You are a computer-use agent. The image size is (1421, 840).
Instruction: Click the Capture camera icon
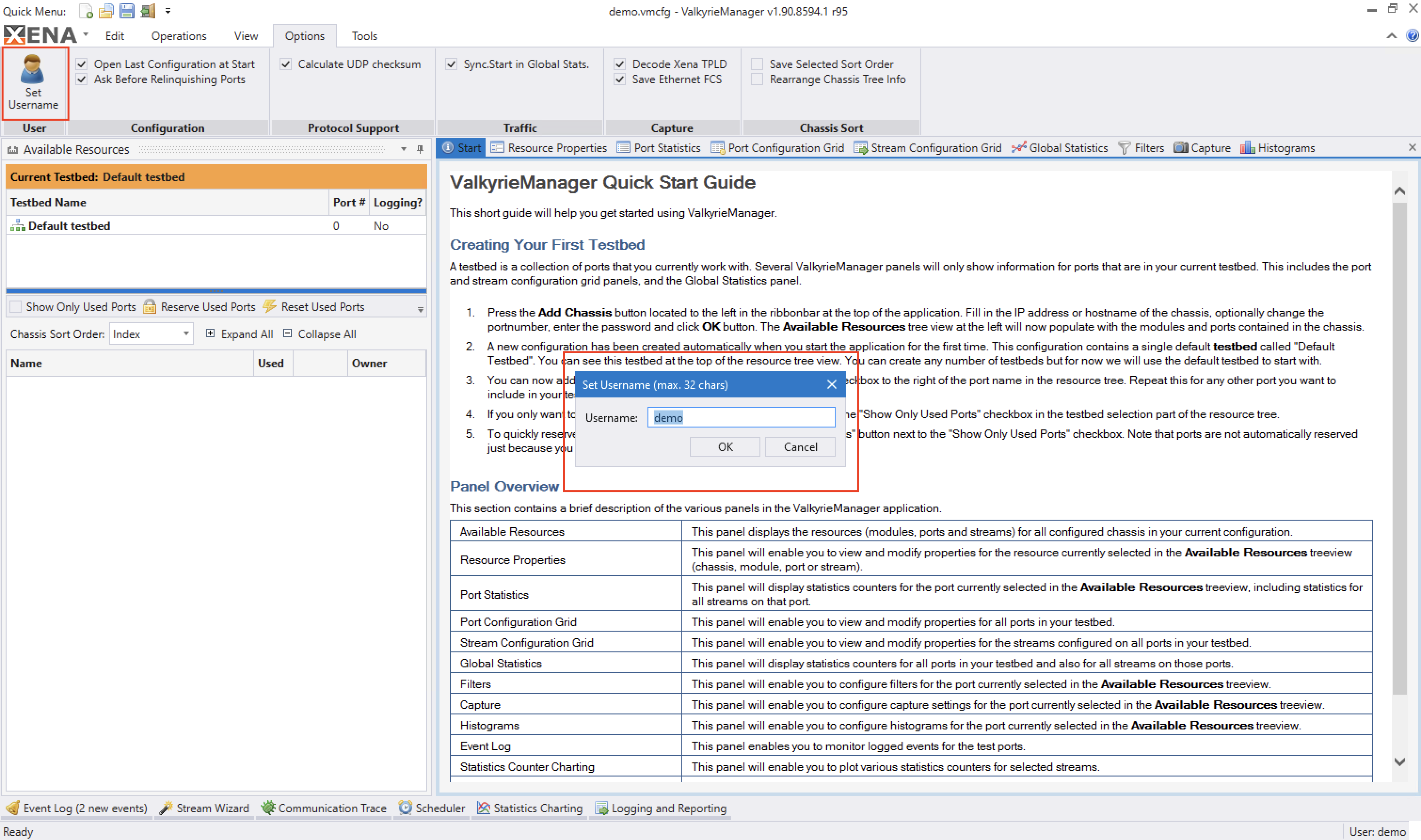coord(1181,148)
